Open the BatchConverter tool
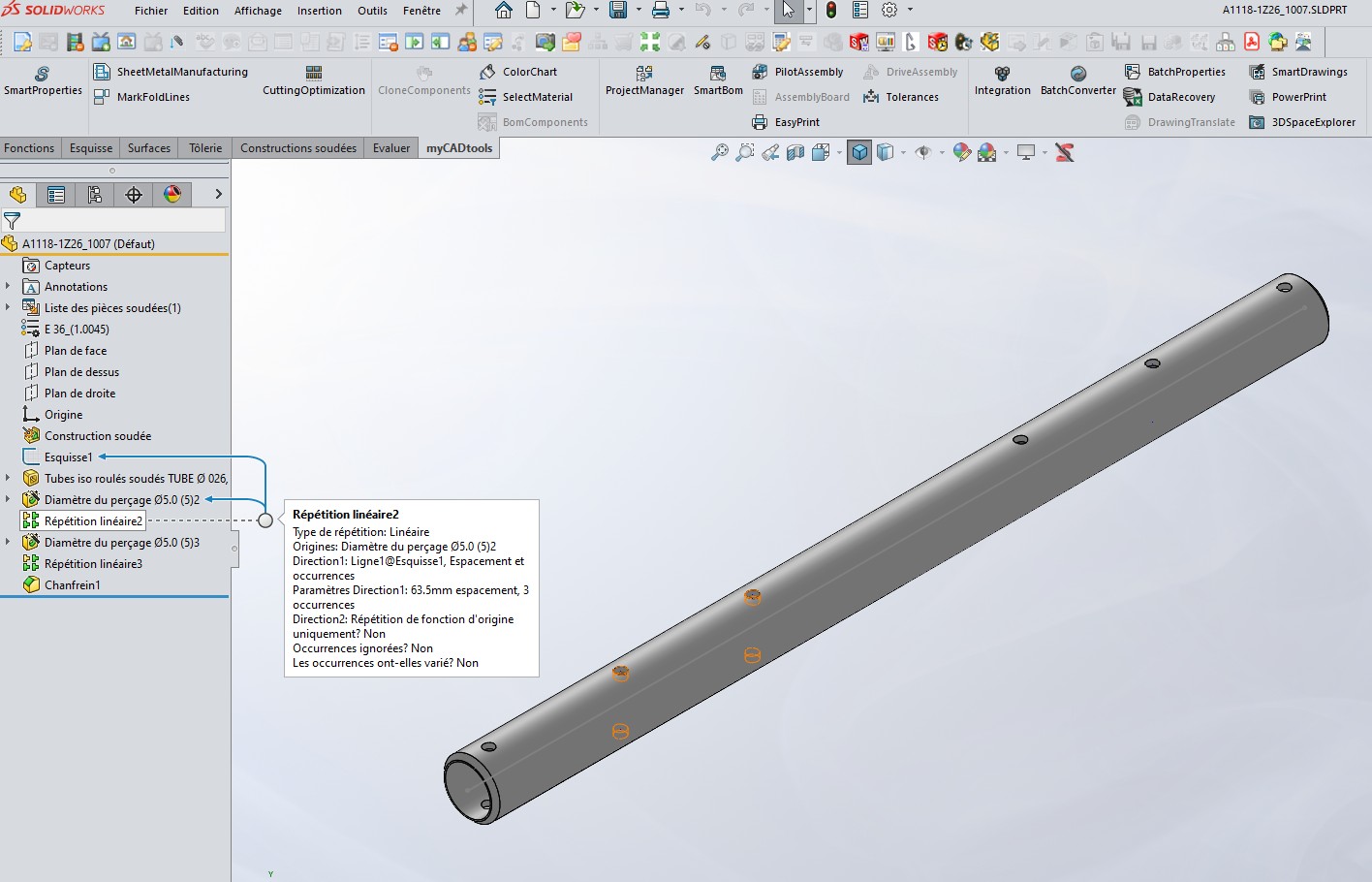 coord(1077,81)
